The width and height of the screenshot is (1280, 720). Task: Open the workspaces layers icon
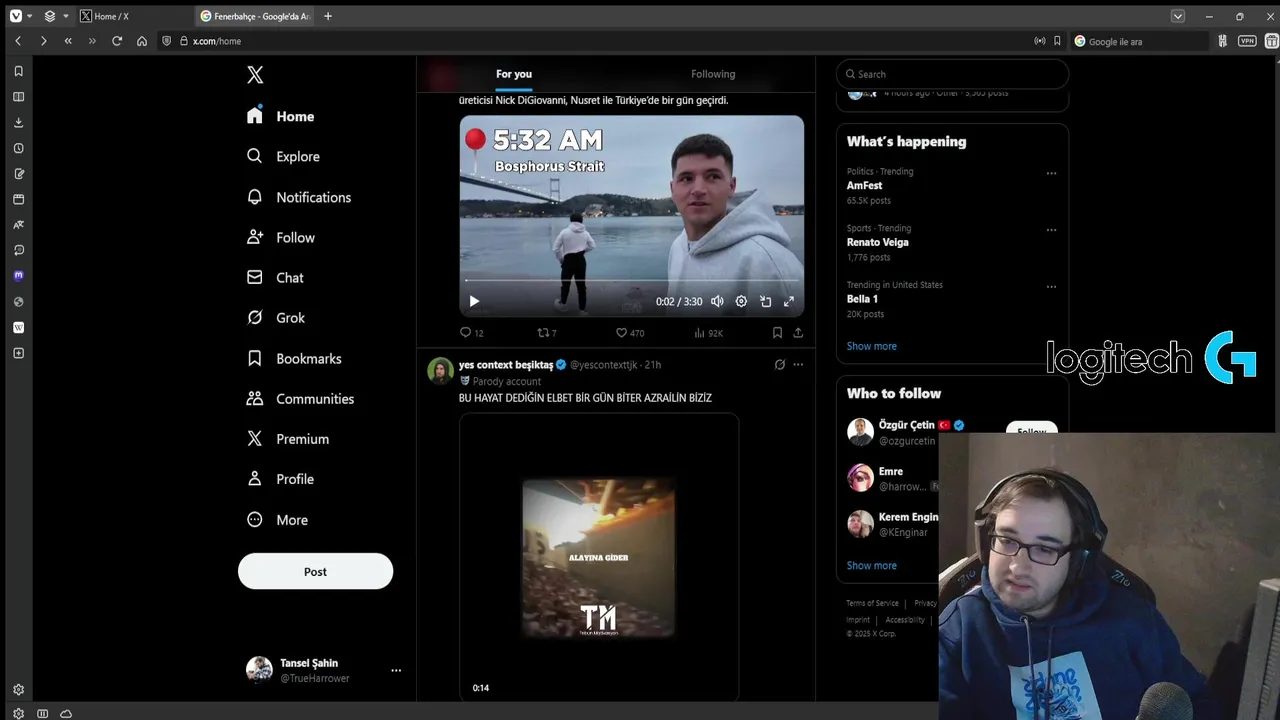click(x=50, y=16)
